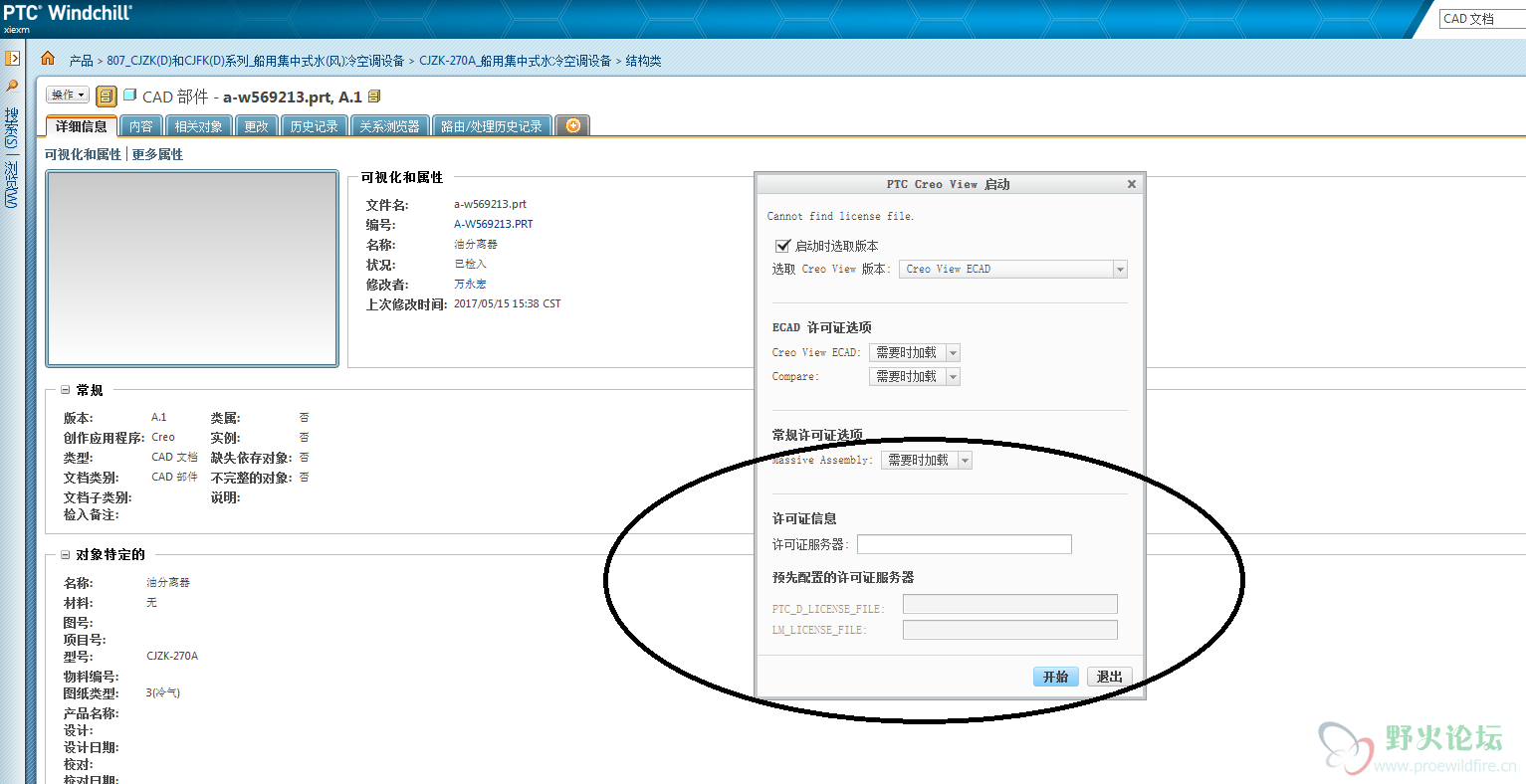Image resolution: width=1526 pixels, height=784 pixels.
Task: Click the version value A.1
Action: (159, 417)
